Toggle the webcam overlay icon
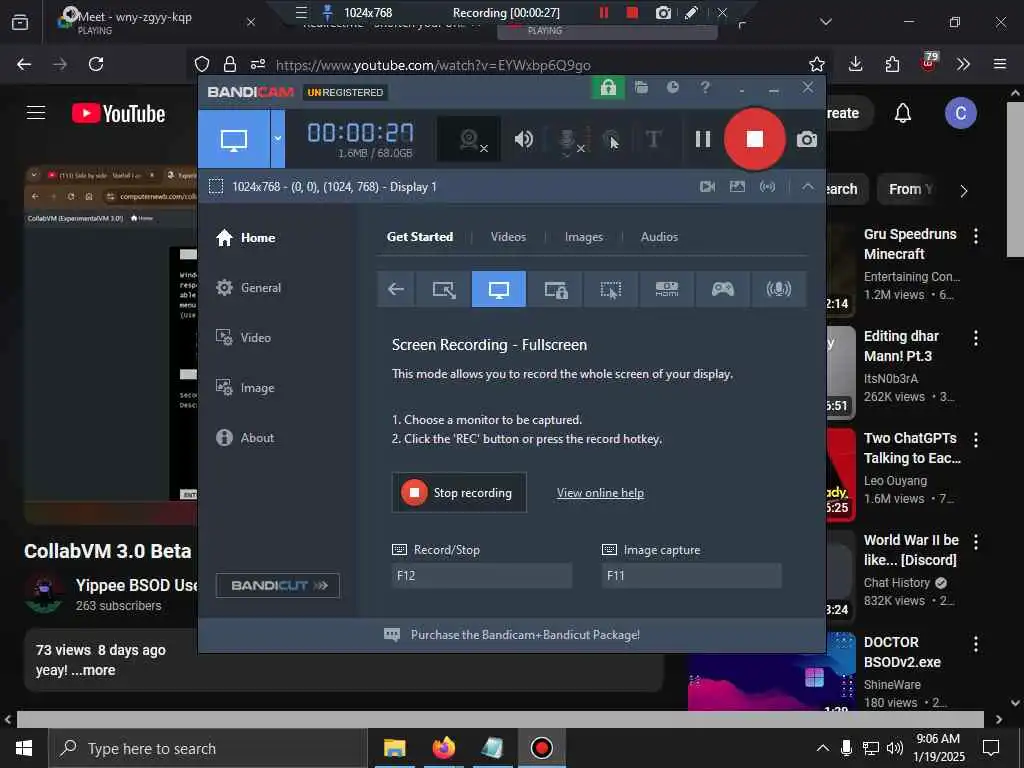The width and height of the screenshot is (1024, 768). click(x=469, y=139)
